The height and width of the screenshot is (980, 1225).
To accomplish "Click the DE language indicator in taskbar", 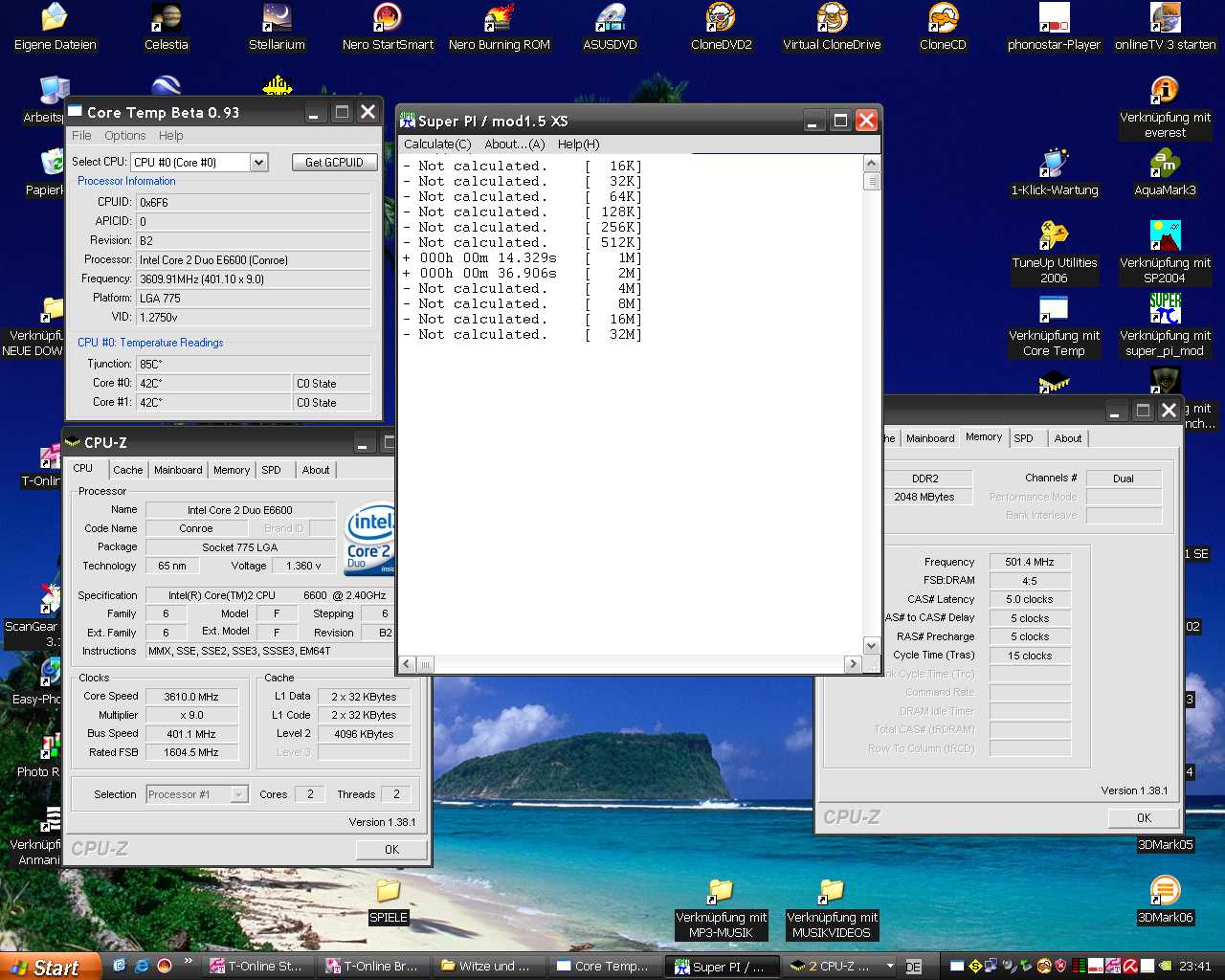I will (x=913, y=967).
